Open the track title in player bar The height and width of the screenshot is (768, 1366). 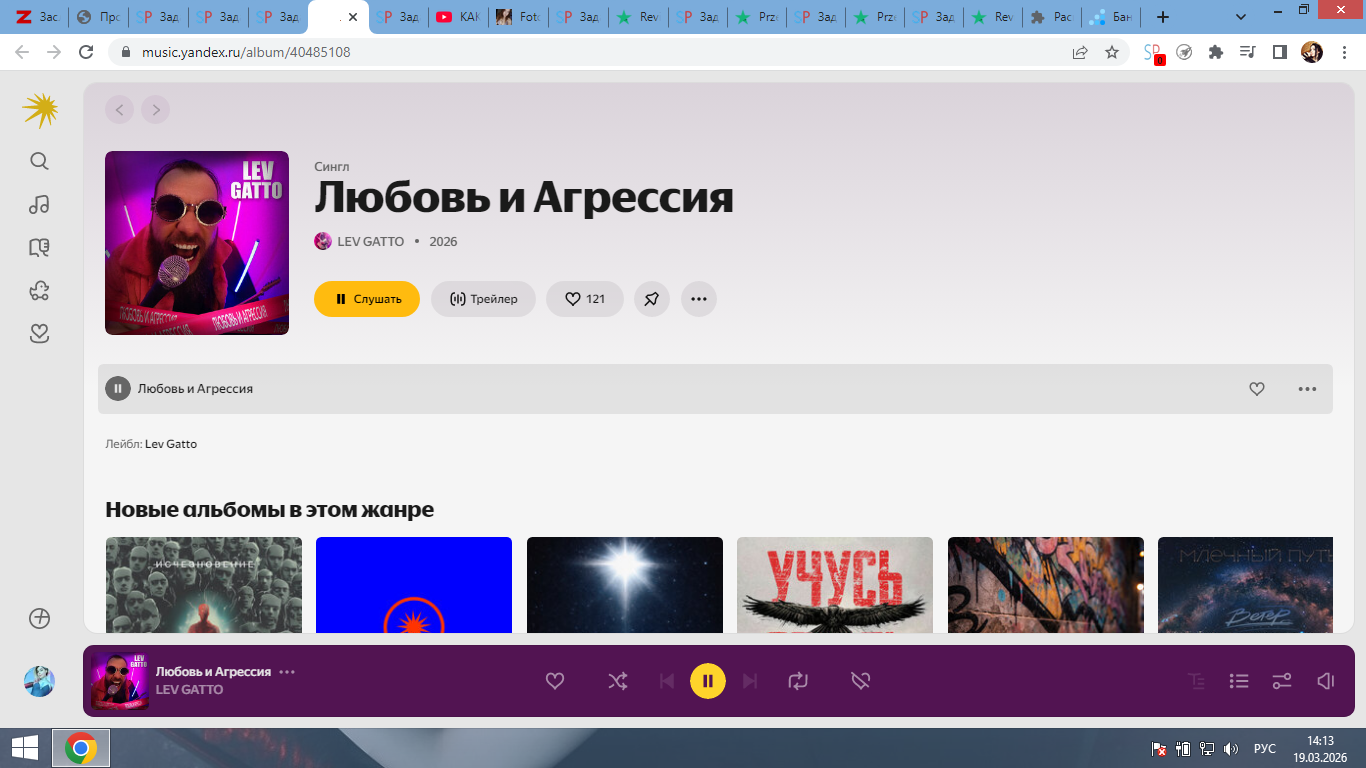213,672
